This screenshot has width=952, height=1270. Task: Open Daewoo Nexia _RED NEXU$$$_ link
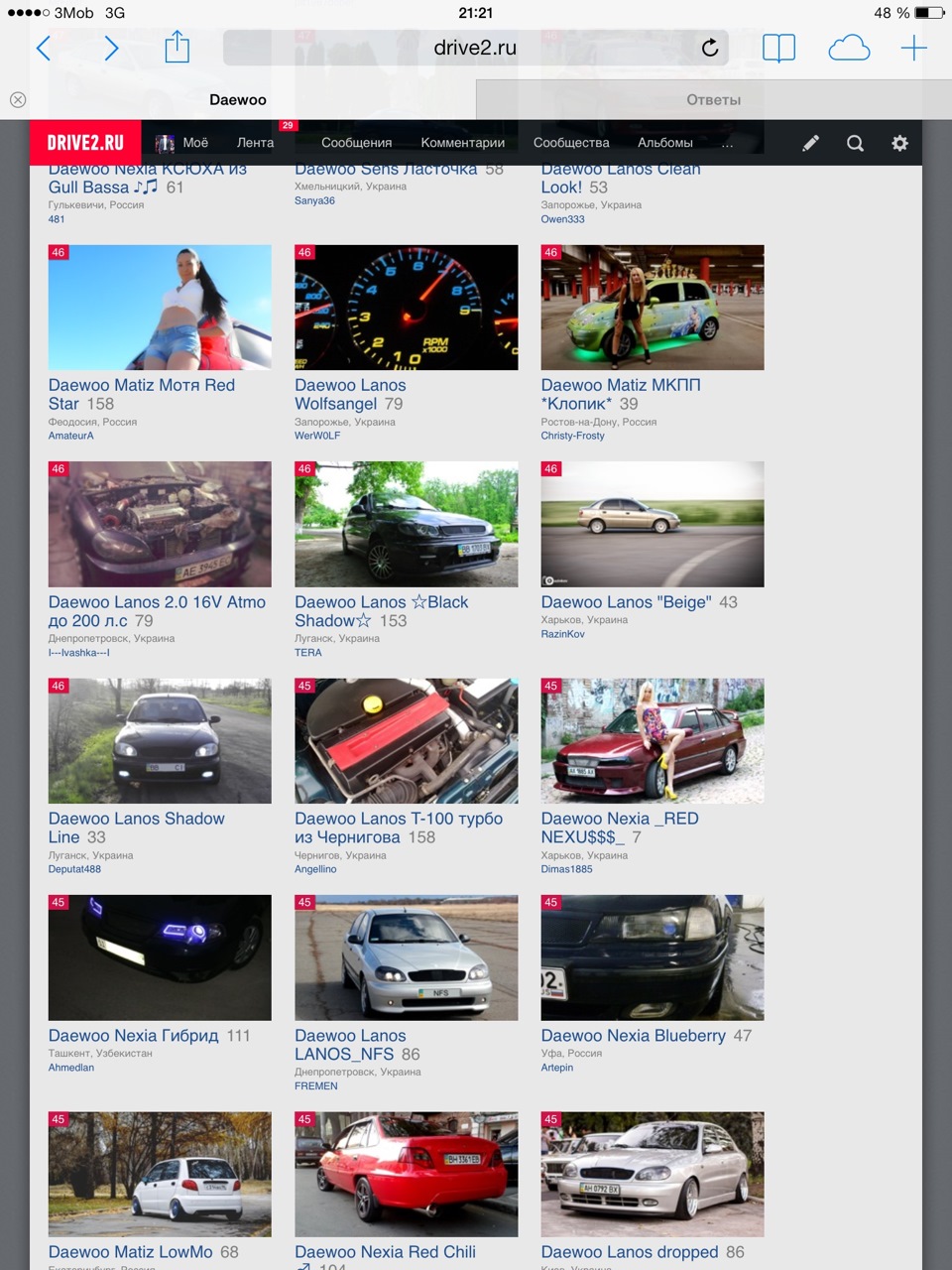(x=620, y=827)
